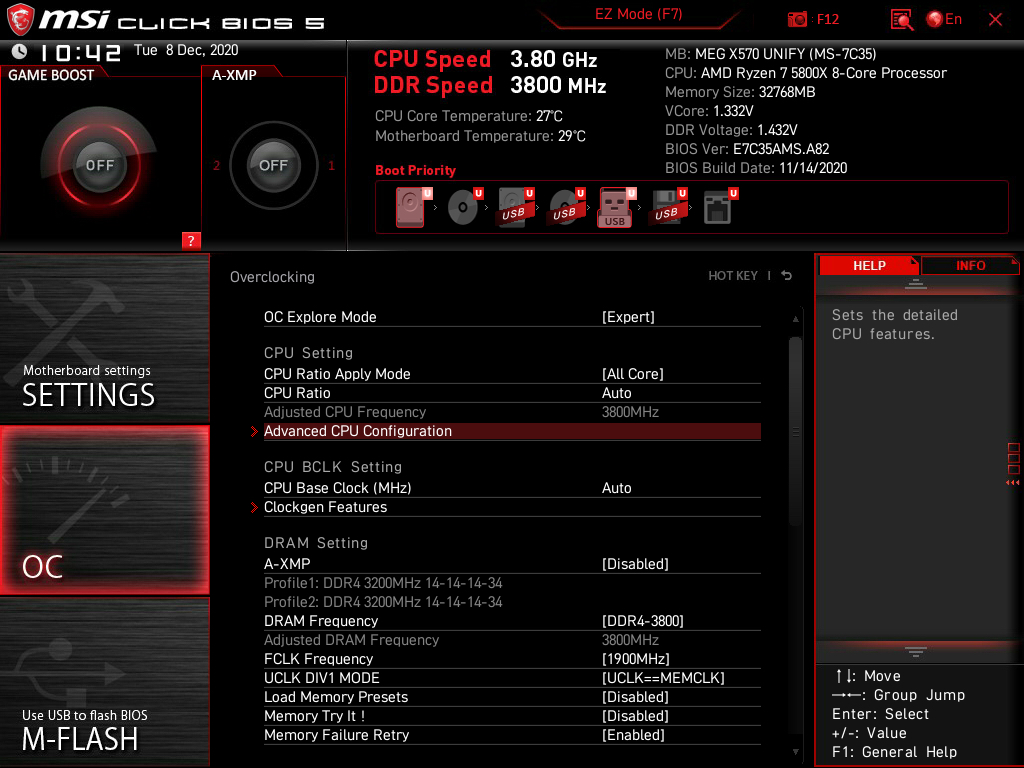The image size is (1024, 768).
Task: Click the CPU Base Clock Auto value
Action: click(x=616, y=488)
